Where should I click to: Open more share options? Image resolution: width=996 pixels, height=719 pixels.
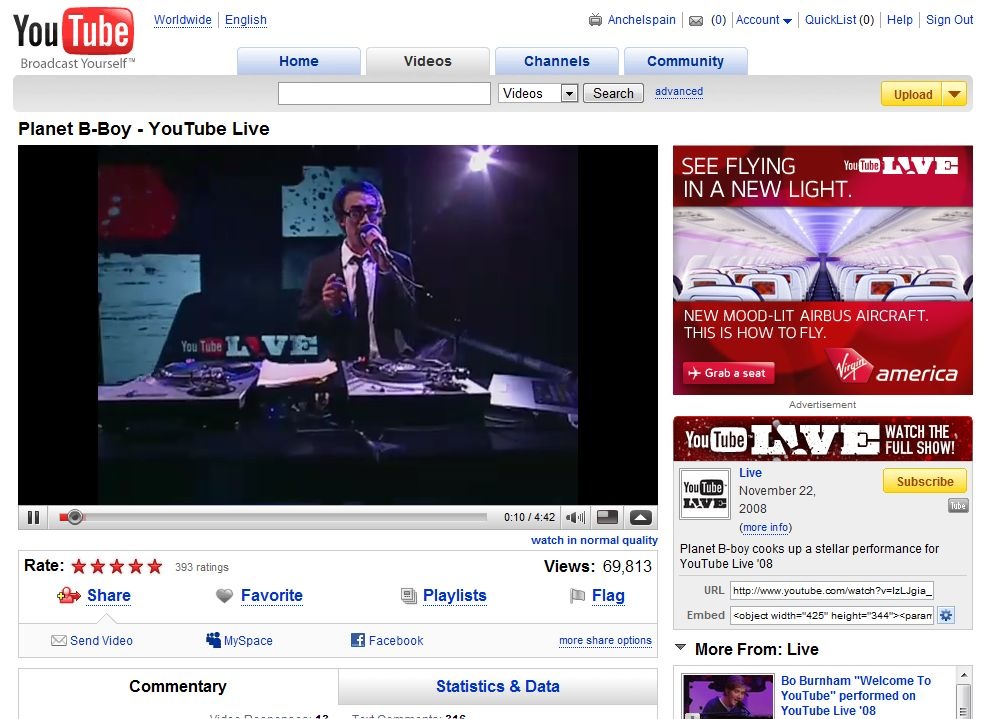[605, 640]
